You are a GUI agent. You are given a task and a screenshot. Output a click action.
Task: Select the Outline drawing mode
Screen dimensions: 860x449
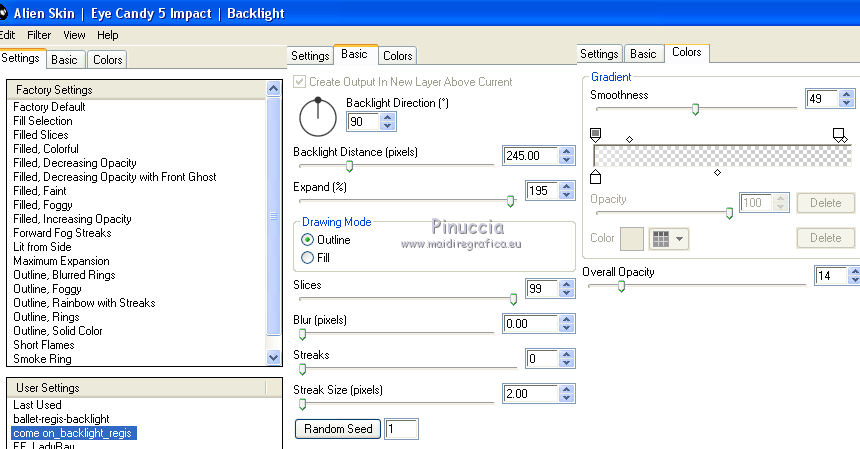308,240
